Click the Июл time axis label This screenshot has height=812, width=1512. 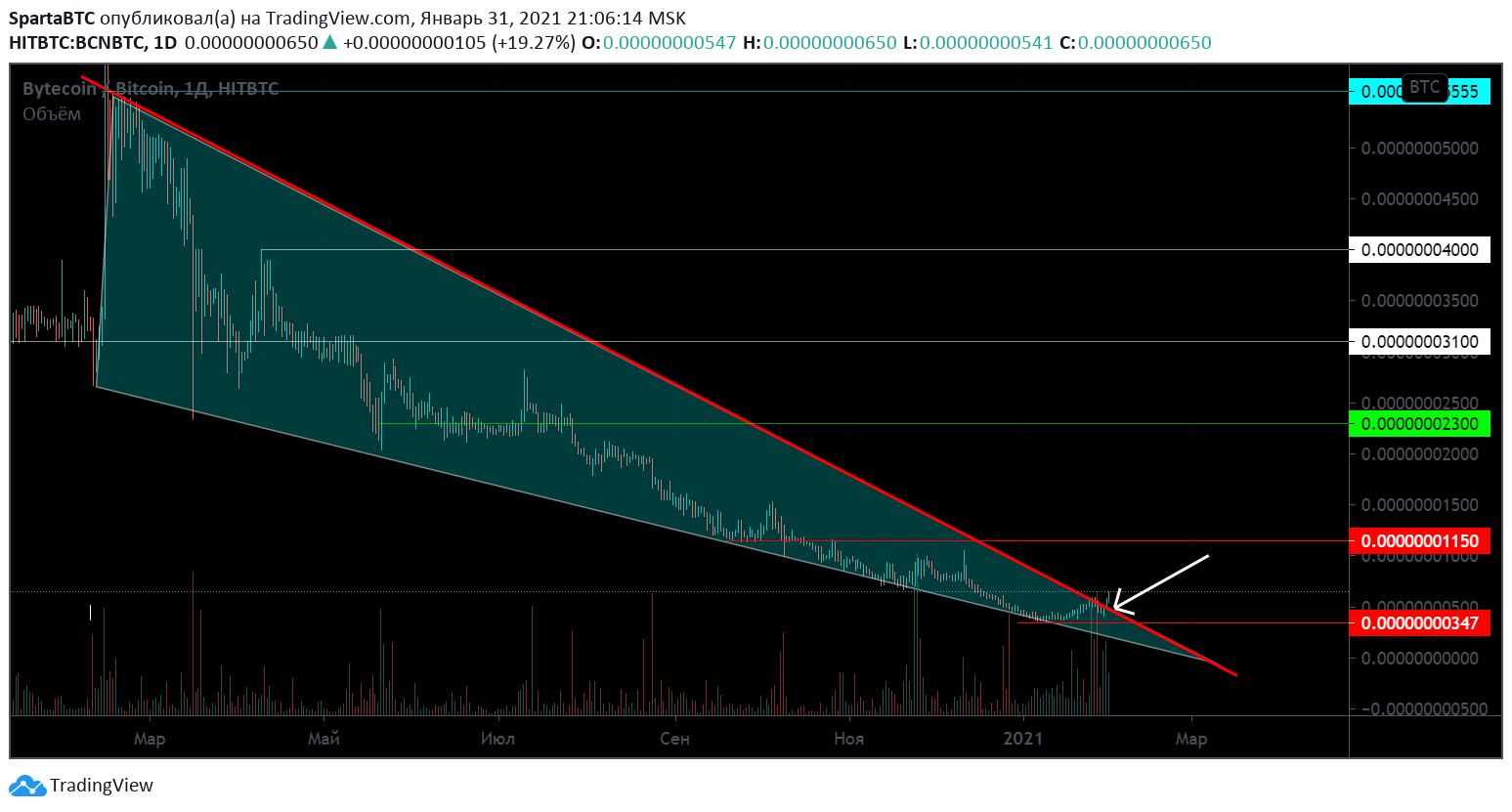coord(497,739)
